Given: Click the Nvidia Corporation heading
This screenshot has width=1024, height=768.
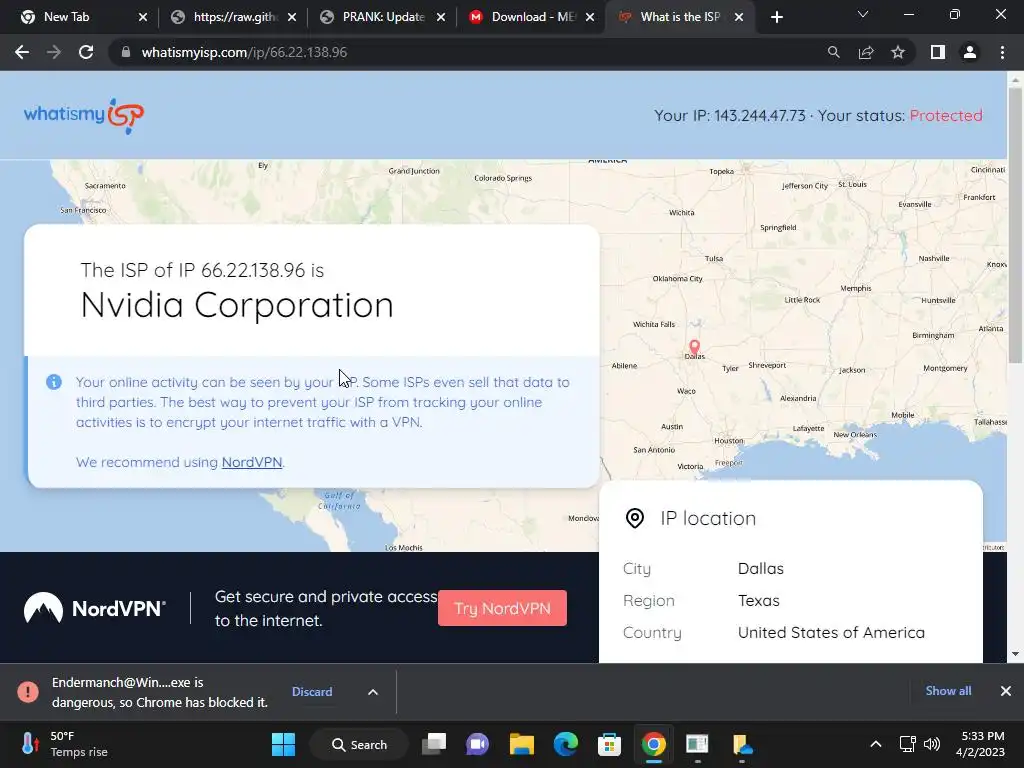Looking at the screenshot, I should point(237,305).
